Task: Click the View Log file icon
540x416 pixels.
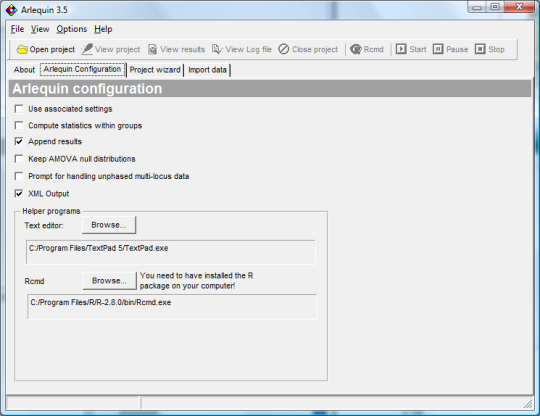Action: 217,50
